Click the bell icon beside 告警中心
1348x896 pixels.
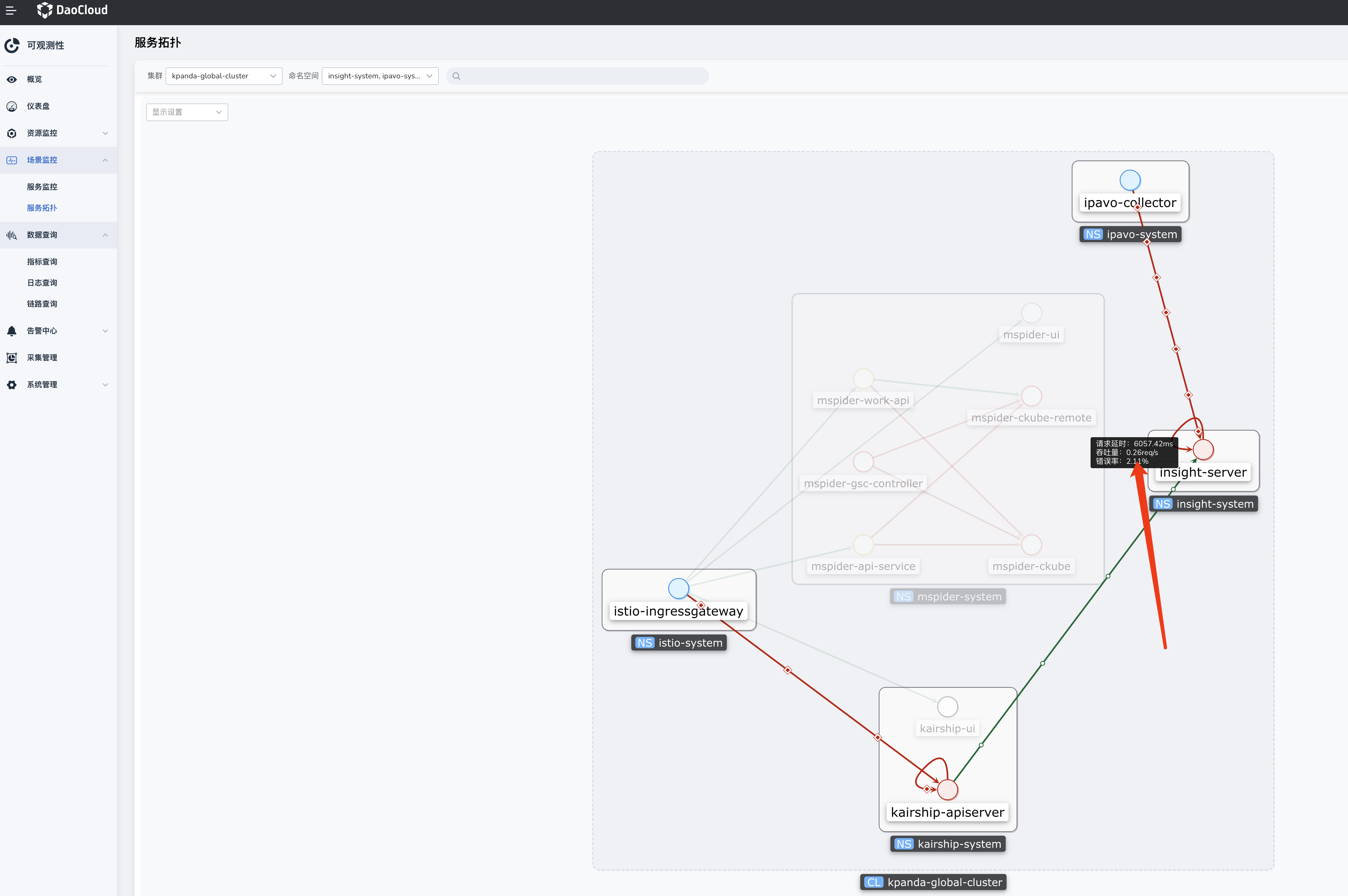(x=11, y=331)
